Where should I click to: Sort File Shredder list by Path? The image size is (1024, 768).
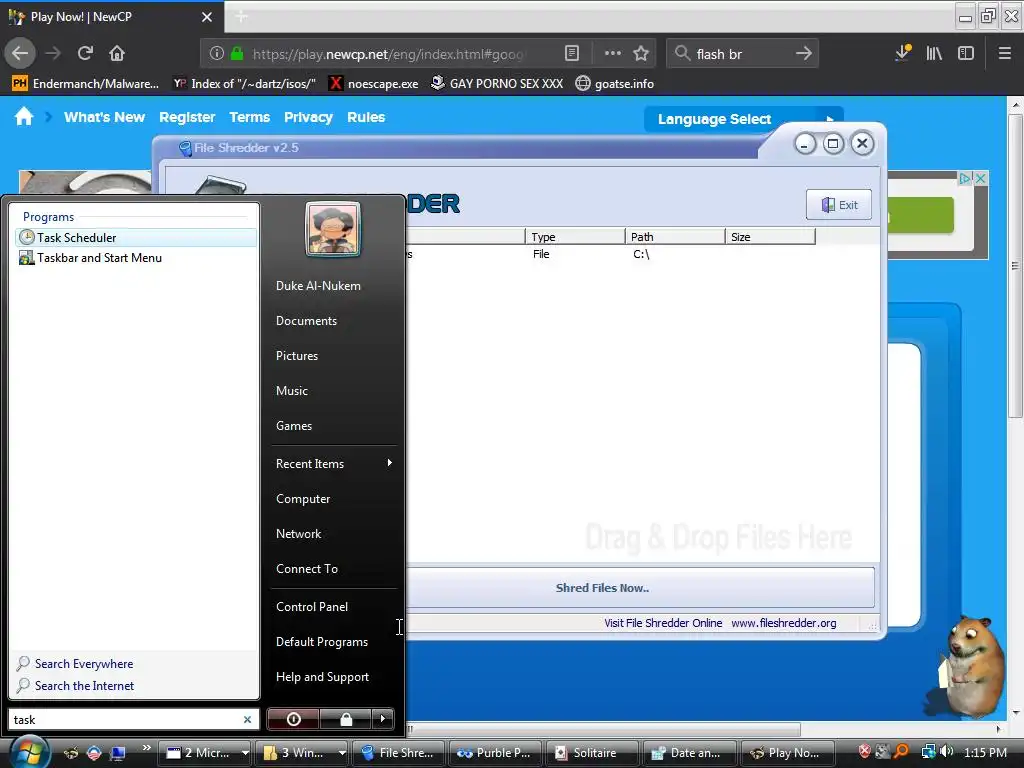coord(675,236)
